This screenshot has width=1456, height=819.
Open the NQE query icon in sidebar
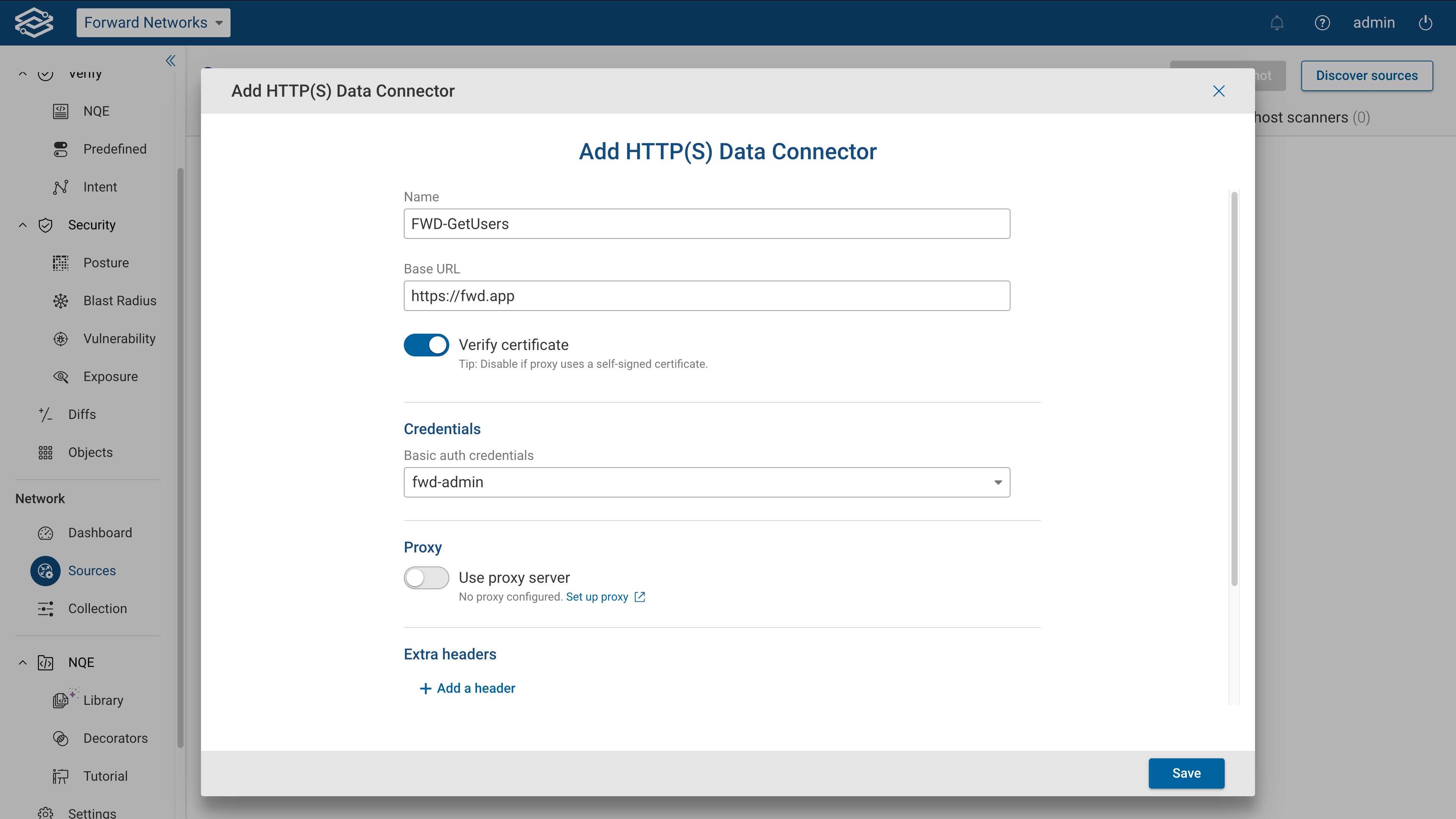(60, 111)
